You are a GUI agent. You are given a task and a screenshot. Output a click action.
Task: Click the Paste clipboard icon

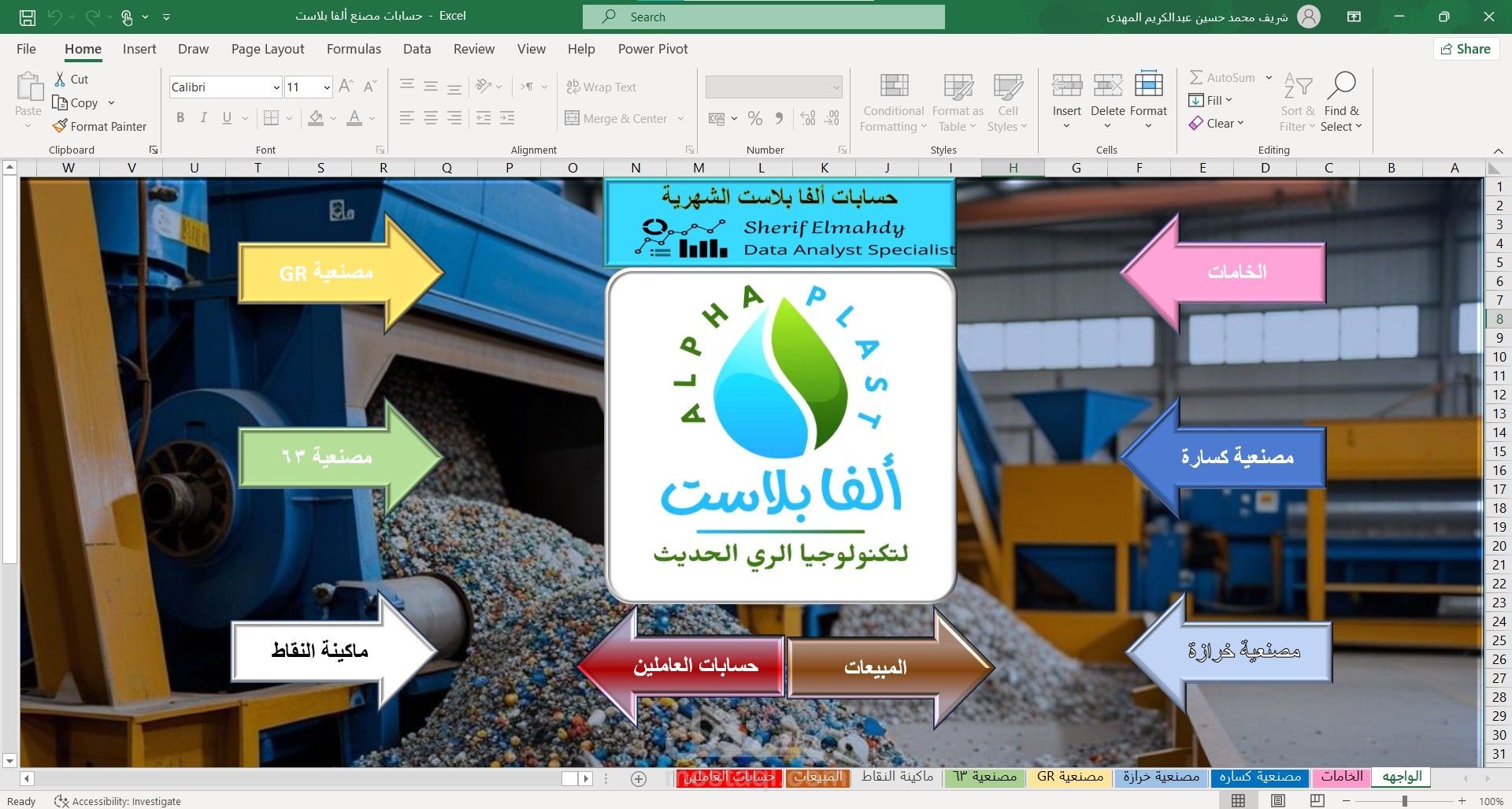(x=28, y=87)
